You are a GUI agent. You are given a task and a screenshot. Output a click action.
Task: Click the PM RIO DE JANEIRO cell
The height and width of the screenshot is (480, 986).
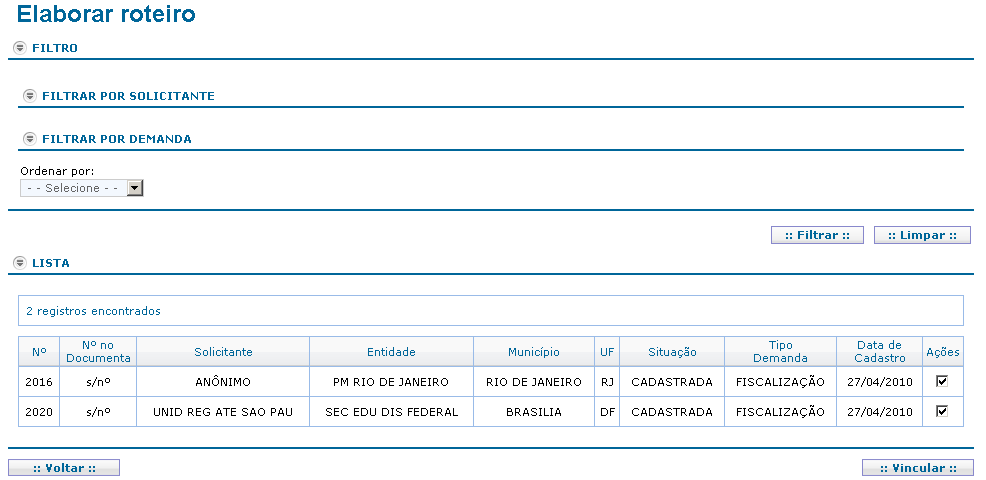pos(391,382)
